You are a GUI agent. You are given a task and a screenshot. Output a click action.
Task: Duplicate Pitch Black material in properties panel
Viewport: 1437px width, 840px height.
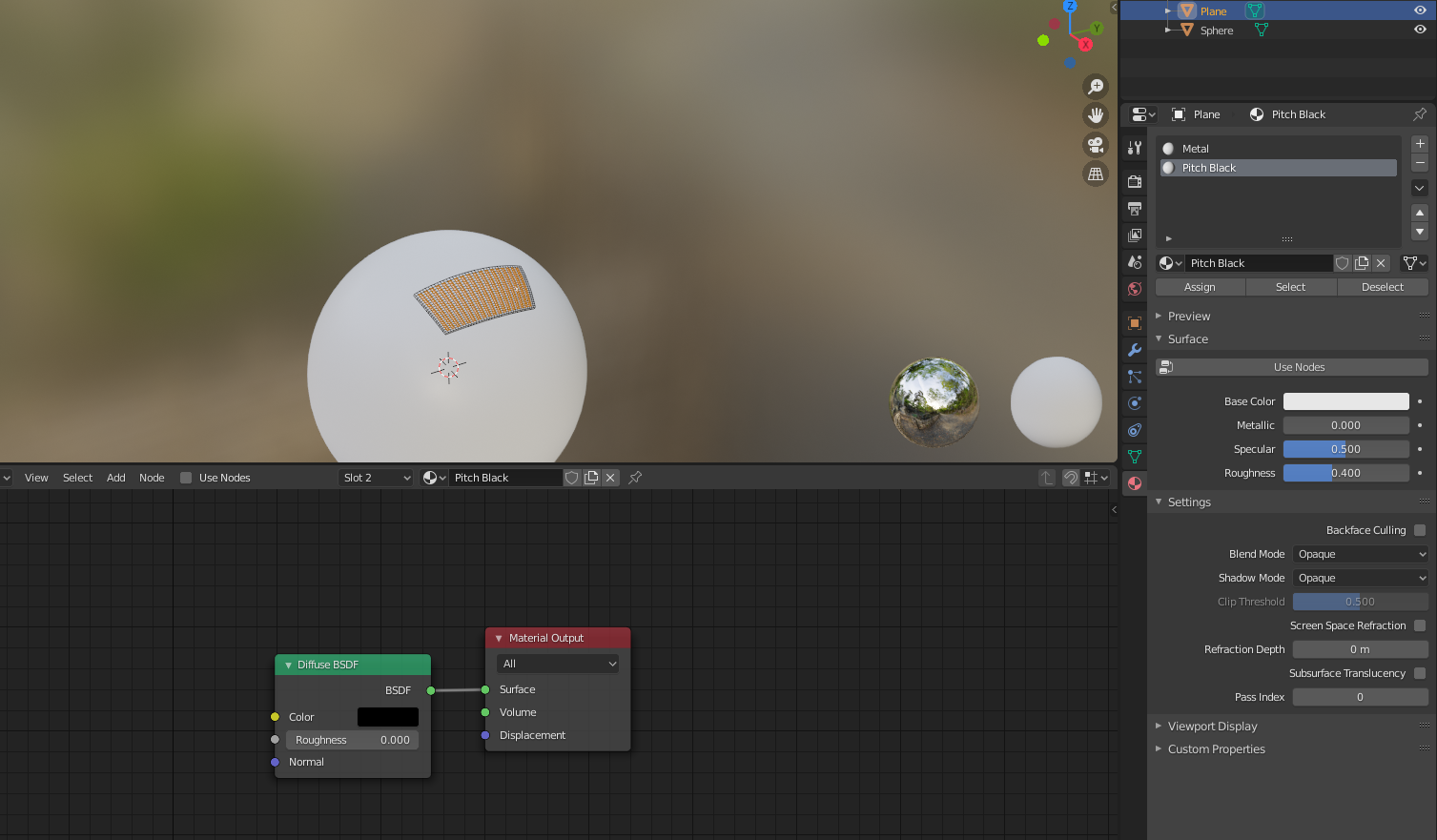tap(1362, 263)
